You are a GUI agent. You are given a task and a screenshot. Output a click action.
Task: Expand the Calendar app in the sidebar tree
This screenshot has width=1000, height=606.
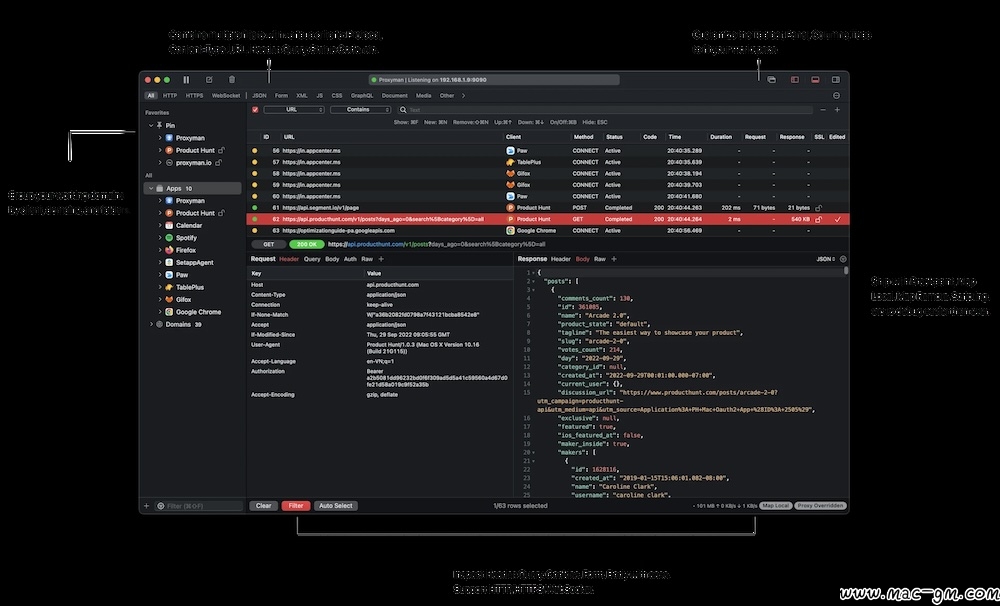(x=160, y=225)
